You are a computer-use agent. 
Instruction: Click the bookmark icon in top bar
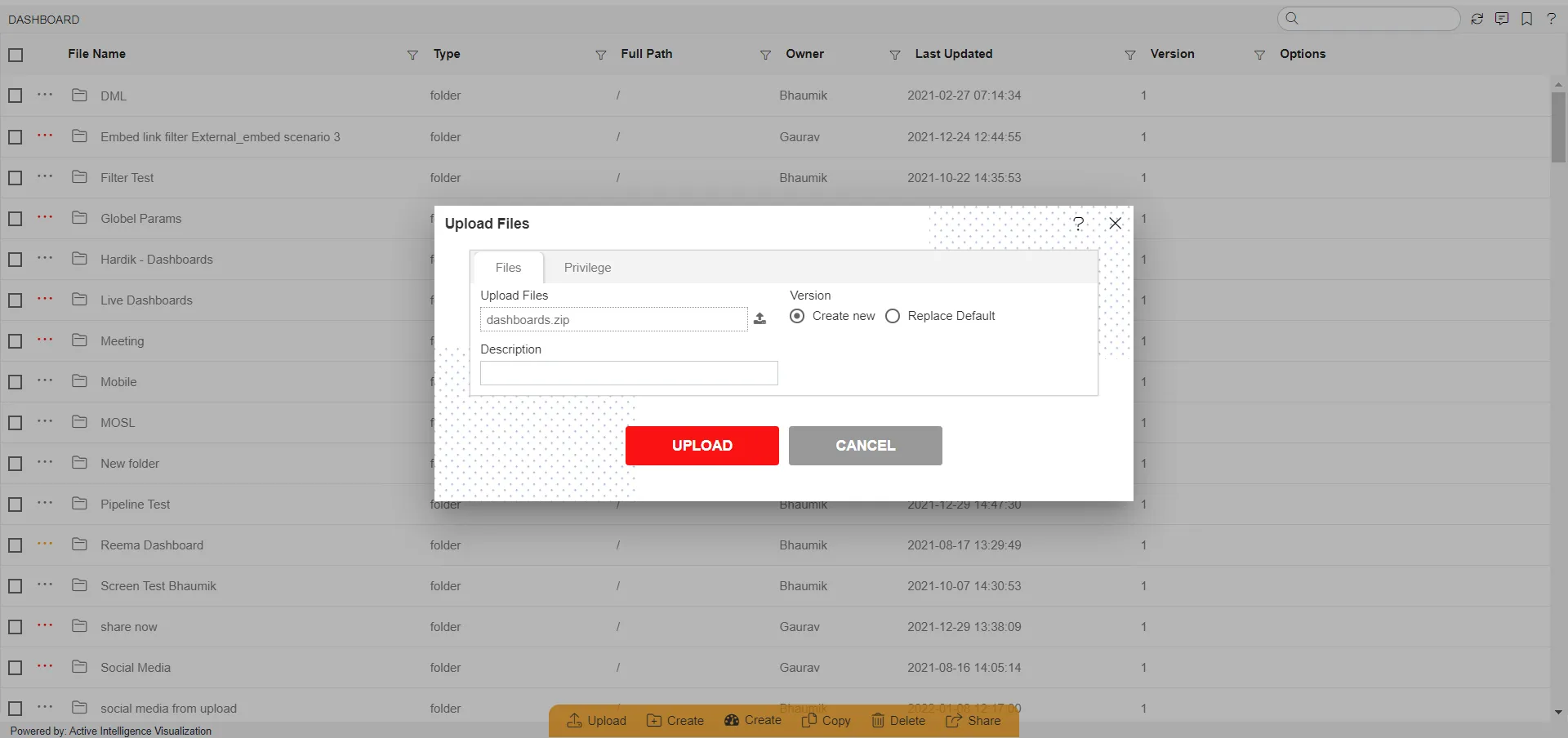[1526, 19]
